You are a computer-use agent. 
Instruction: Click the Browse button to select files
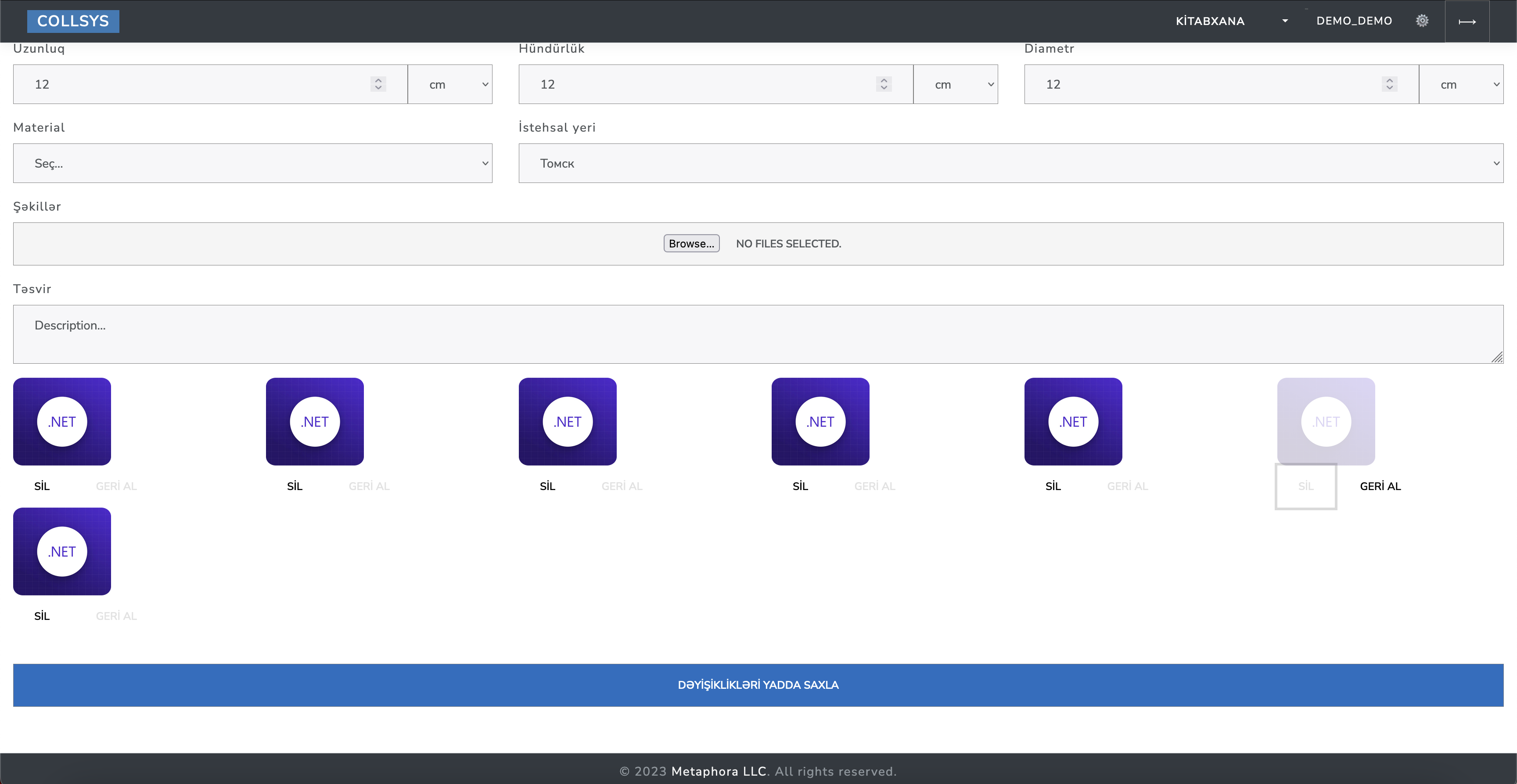click(x=691, y=243)
